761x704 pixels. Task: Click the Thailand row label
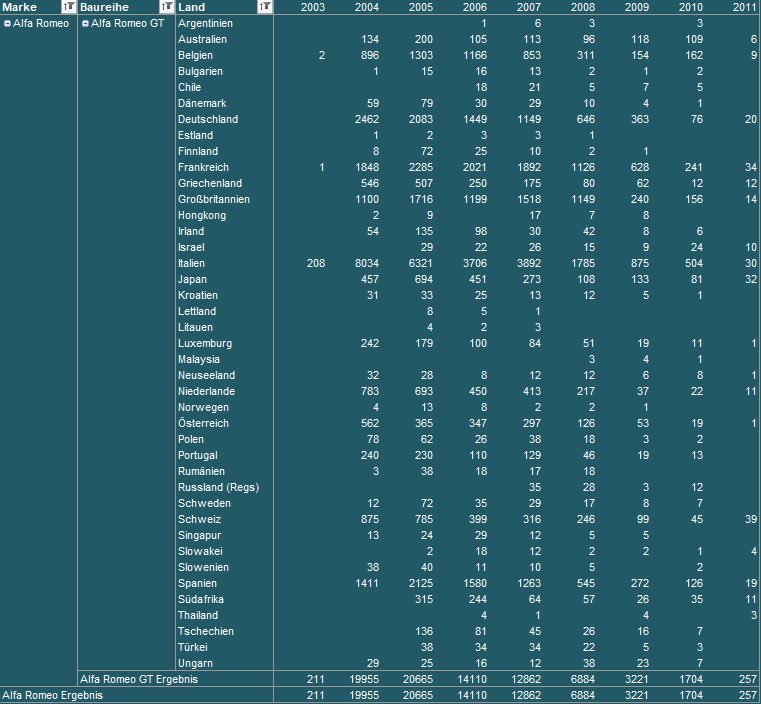(x=198, y=616)
